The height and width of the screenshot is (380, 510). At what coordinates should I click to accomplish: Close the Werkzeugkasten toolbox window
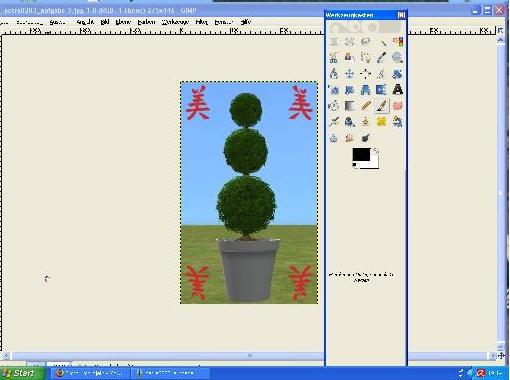[401, 15]
